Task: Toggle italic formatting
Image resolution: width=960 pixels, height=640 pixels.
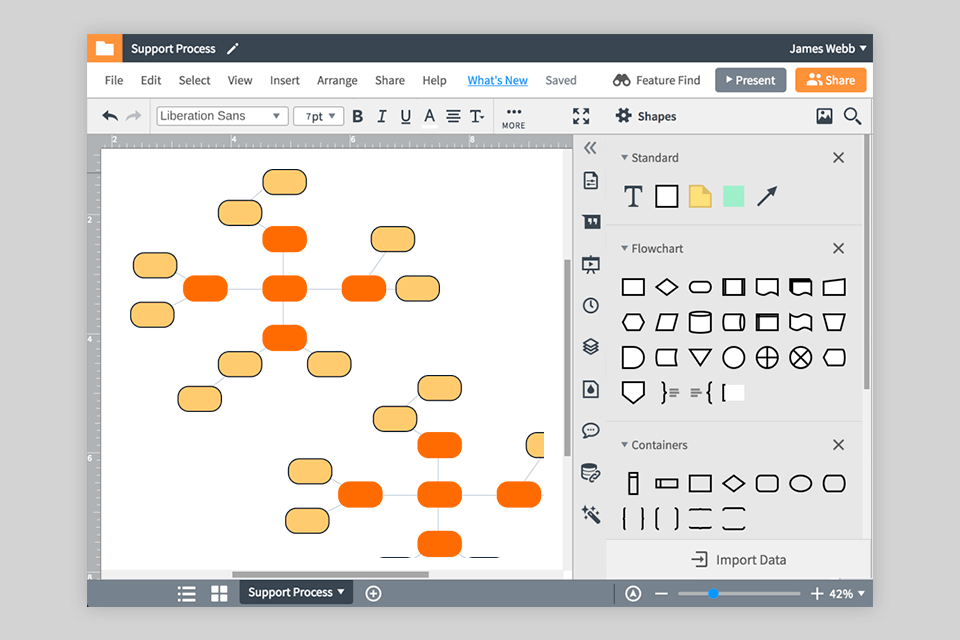Action: (381, 116)
